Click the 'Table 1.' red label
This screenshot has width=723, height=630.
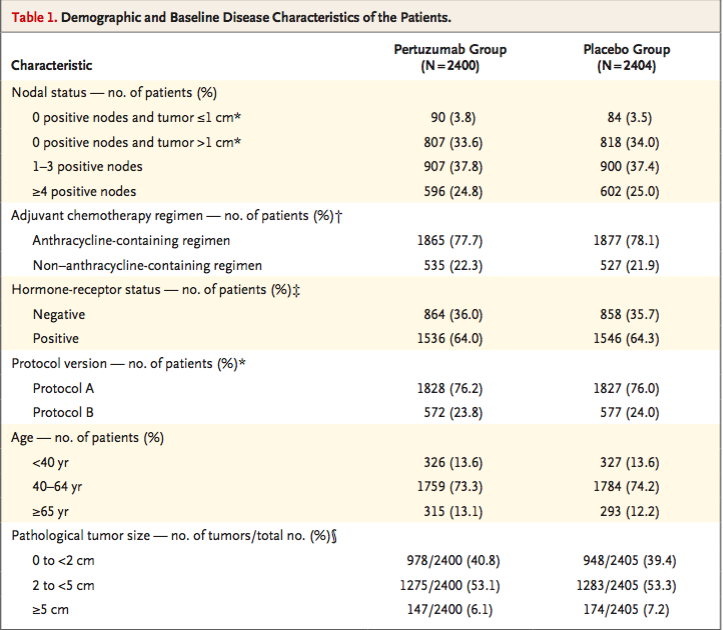(x=35, y=18)
